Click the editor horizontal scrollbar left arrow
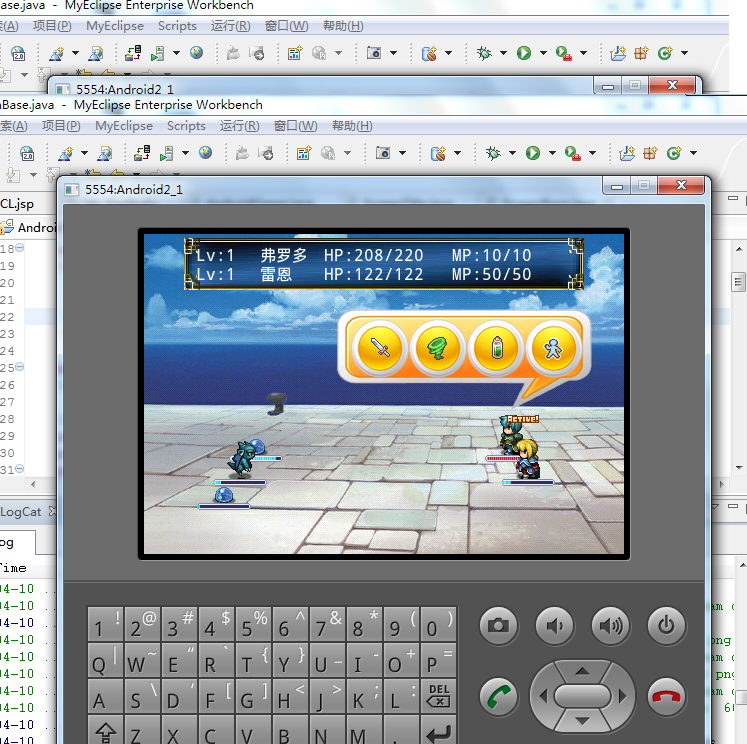This screenshot has height=744, width=747. click(x=33, y=484)
